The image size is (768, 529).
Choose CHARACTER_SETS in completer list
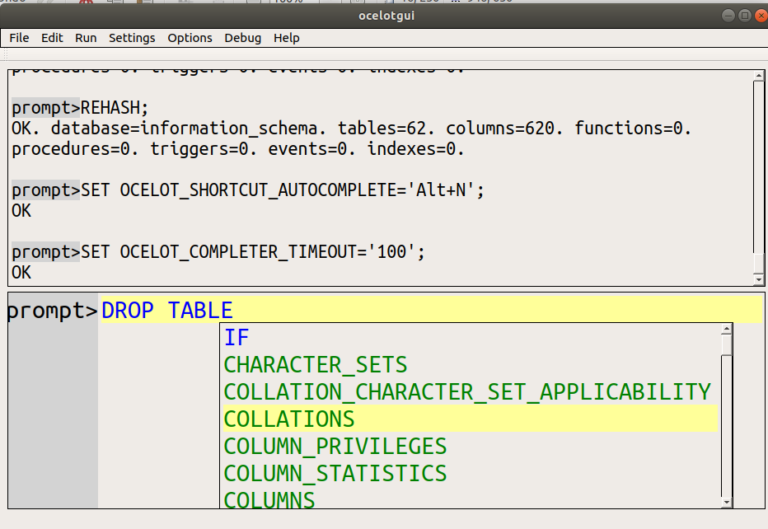[470, 365]
